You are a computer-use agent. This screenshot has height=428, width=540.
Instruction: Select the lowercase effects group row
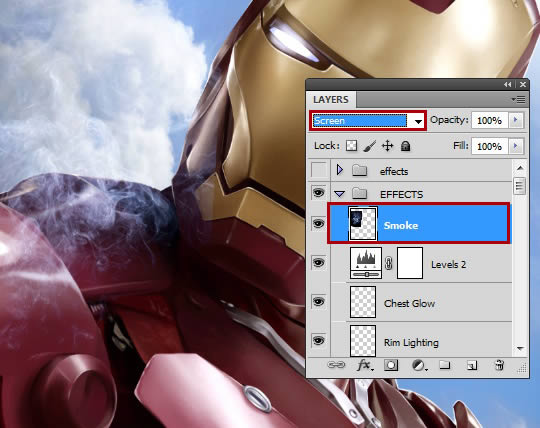[x=421, y=170]
